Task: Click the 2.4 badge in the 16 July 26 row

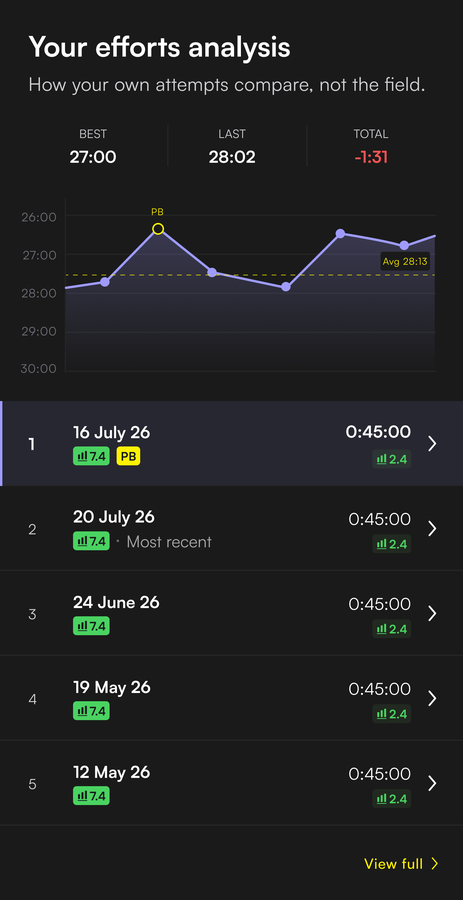Action: (x=392, y=459)
